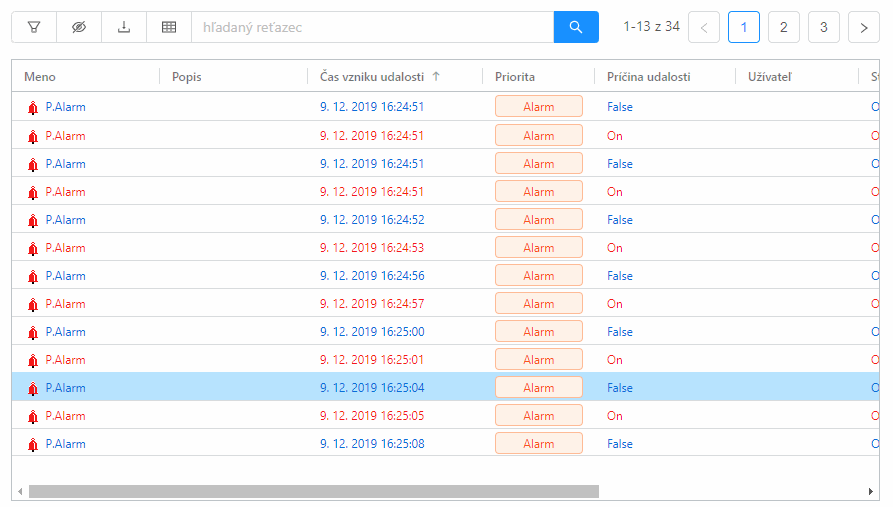Sort by the Príčina udalosti column header

tap(648, 77)
